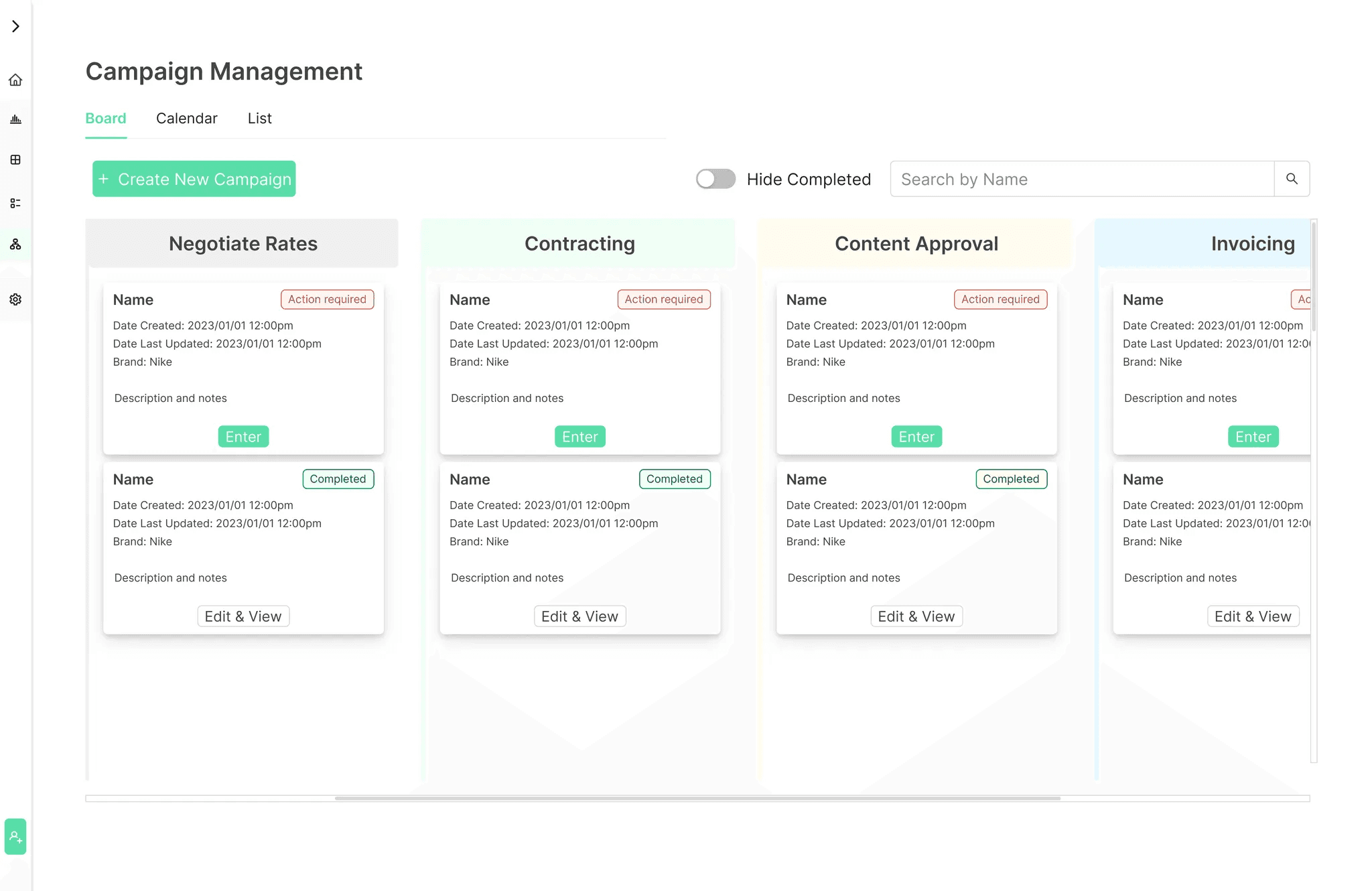Click into the Search by Name field
Image resolution: width=1372 pixels, height=891 pixels.
pos(1081,179)
